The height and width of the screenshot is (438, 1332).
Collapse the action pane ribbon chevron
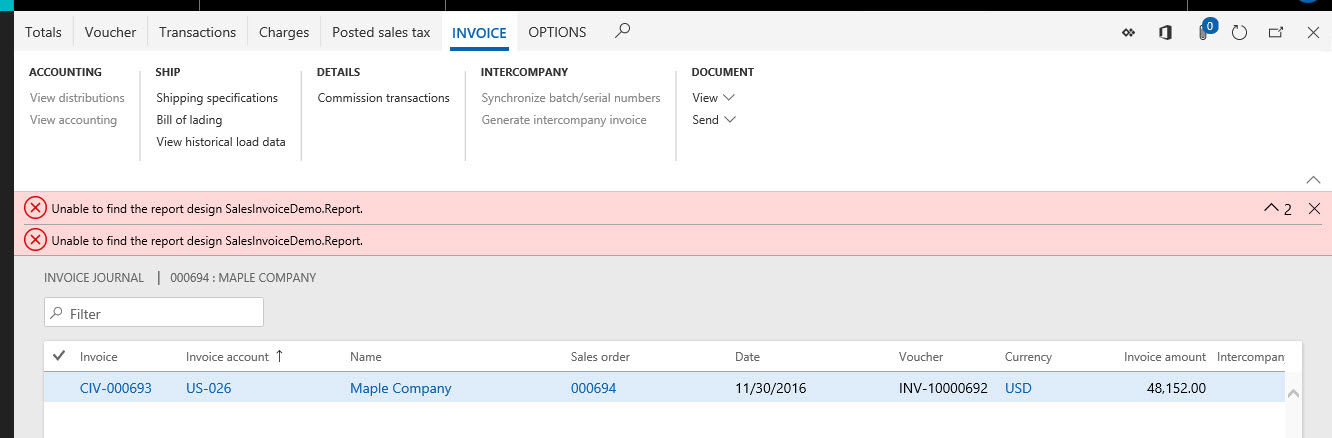coord(1314,179)
